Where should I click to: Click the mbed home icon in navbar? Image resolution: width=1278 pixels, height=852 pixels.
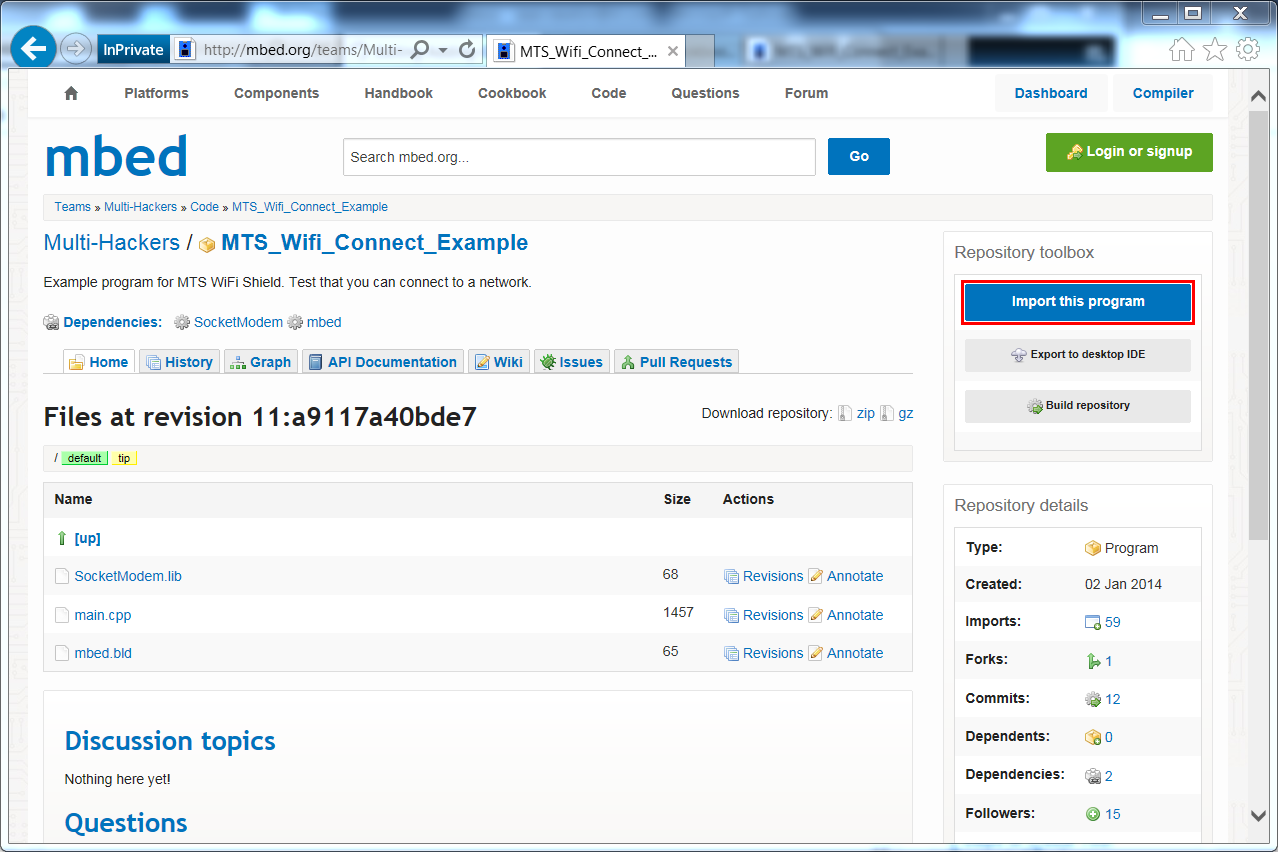[x=71, y=93]
